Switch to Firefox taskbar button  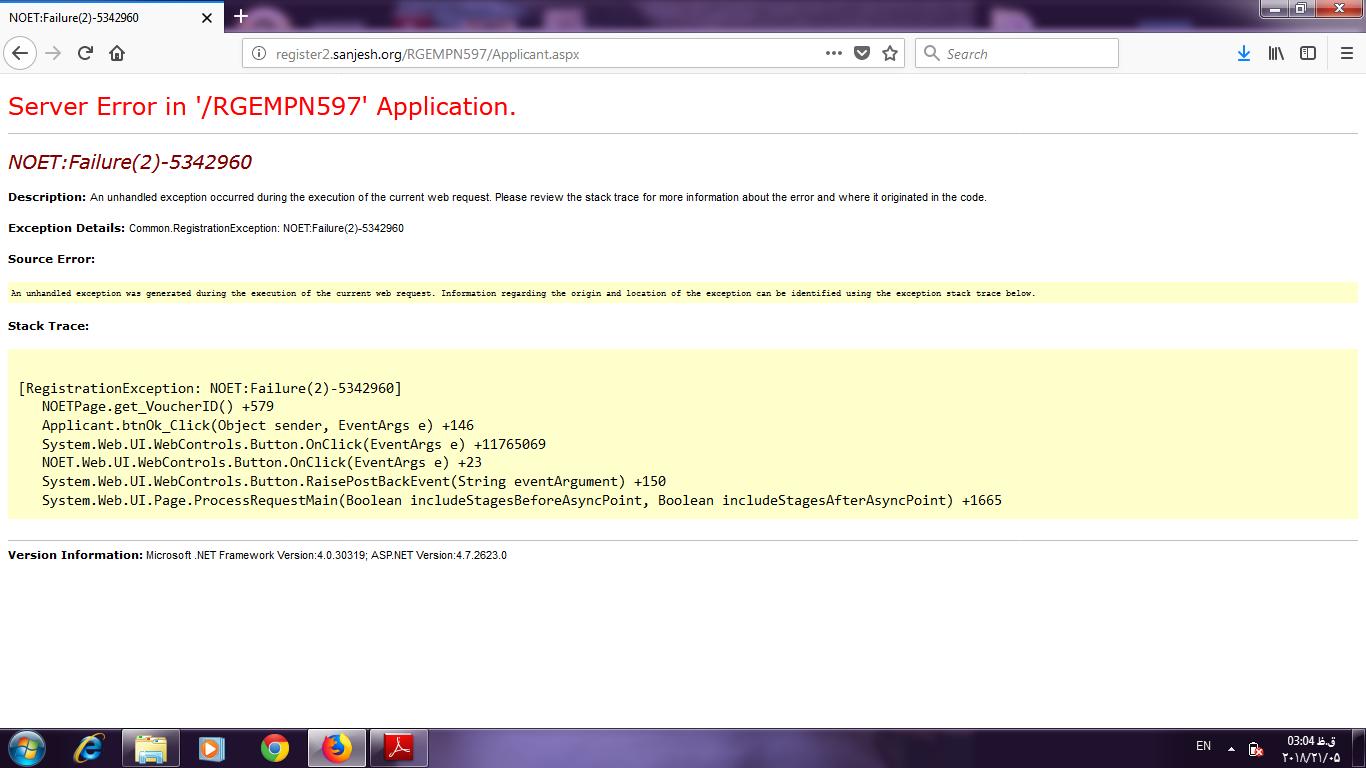[336, 748]
